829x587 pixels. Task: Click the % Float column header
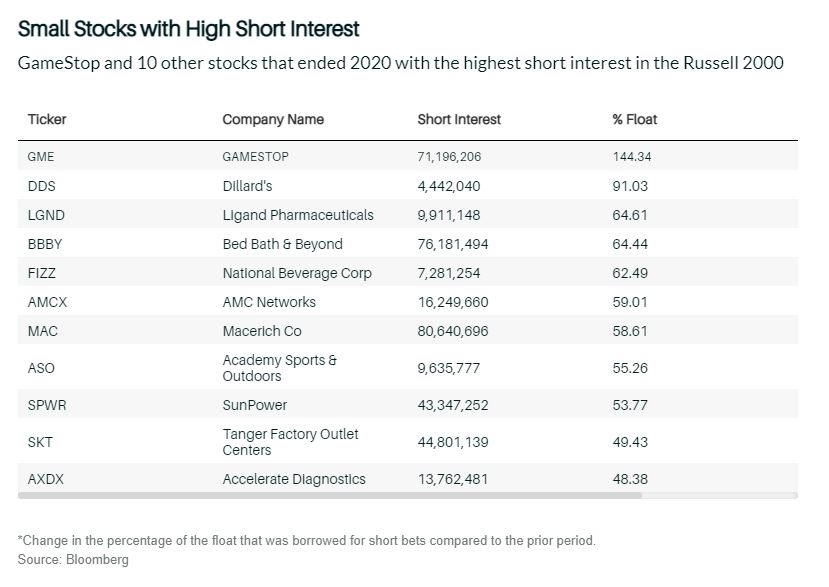click(635, 119)
